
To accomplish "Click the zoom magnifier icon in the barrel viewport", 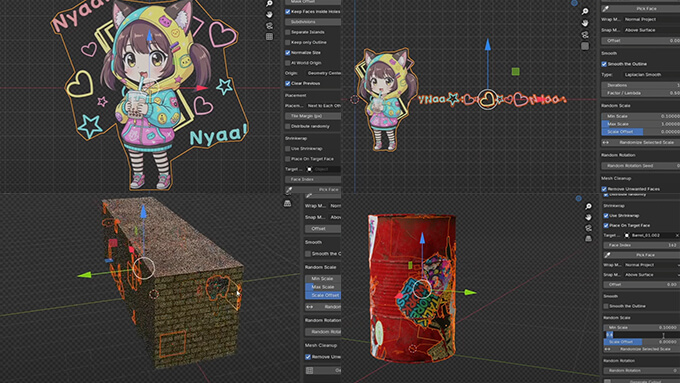I will (588, 206).
